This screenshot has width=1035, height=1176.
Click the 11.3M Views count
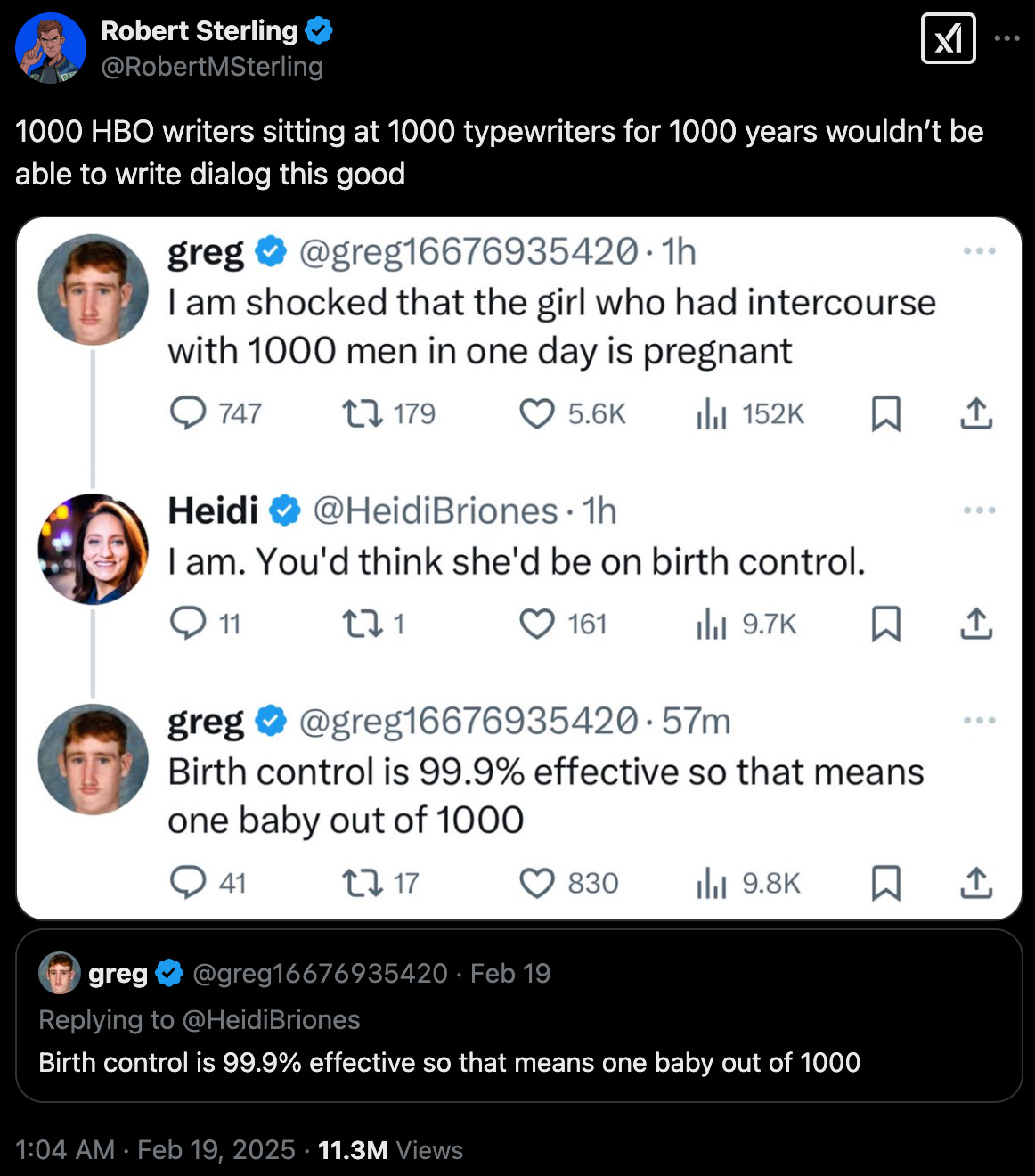point(390,1150)
